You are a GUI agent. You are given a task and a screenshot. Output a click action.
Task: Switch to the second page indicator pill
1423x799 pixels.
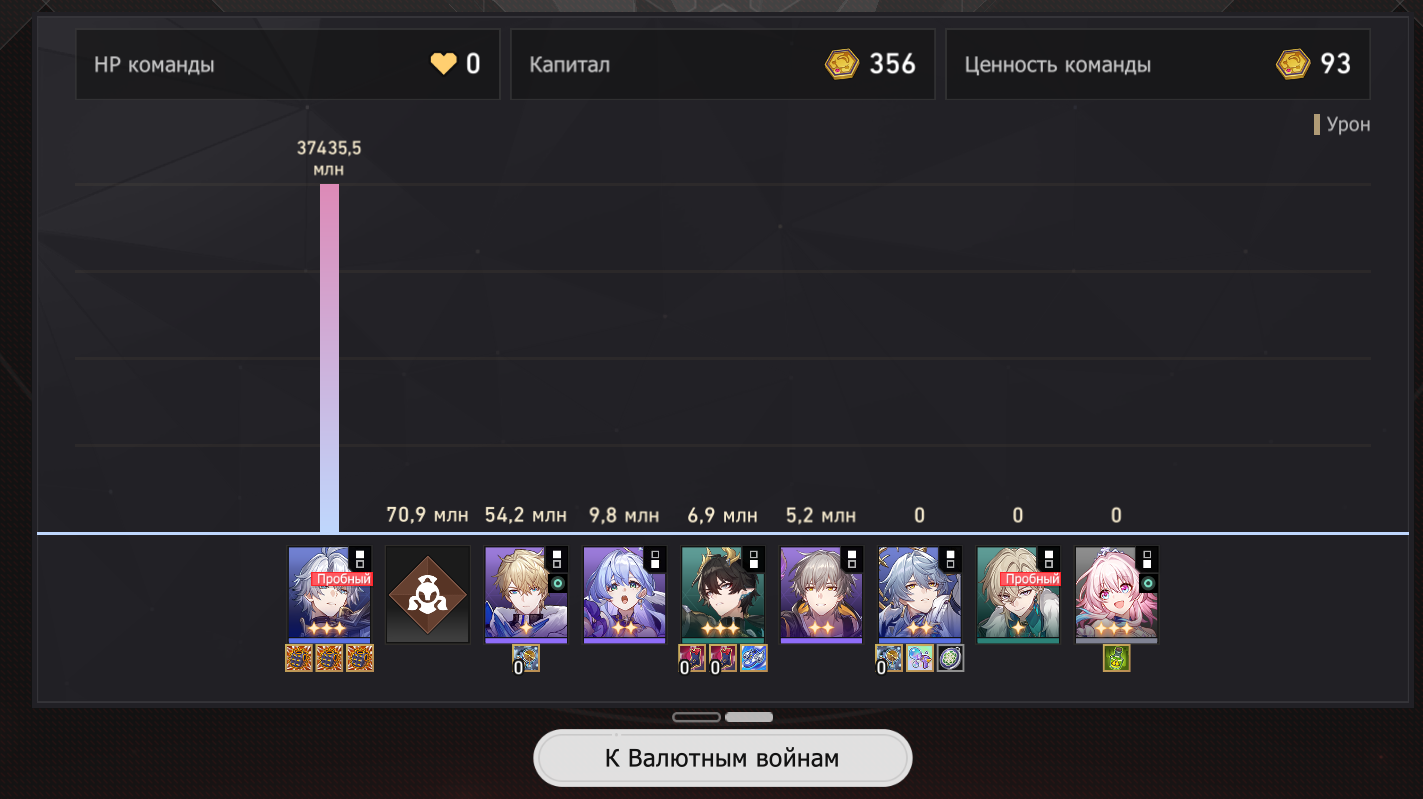click(x=749, y=717)
